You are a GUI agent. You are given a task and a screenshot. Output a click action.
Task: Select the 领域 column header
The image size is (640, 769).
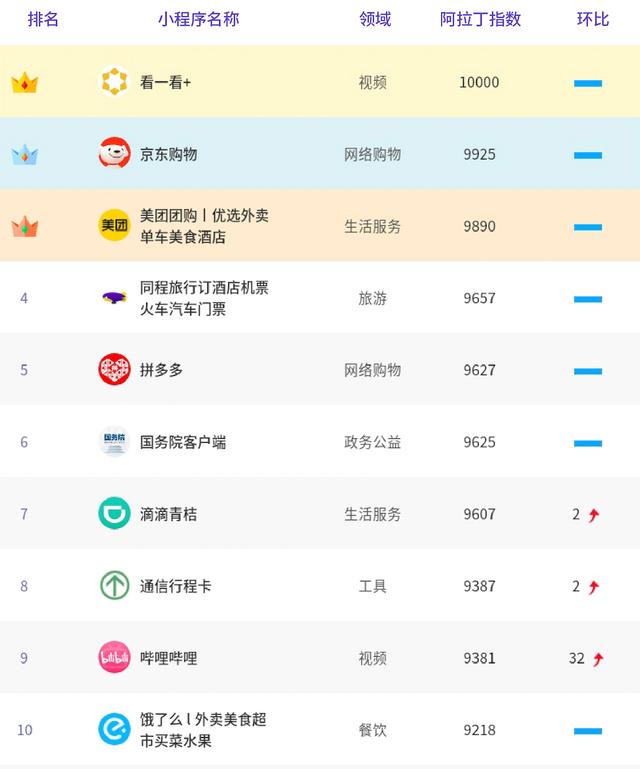375,20
